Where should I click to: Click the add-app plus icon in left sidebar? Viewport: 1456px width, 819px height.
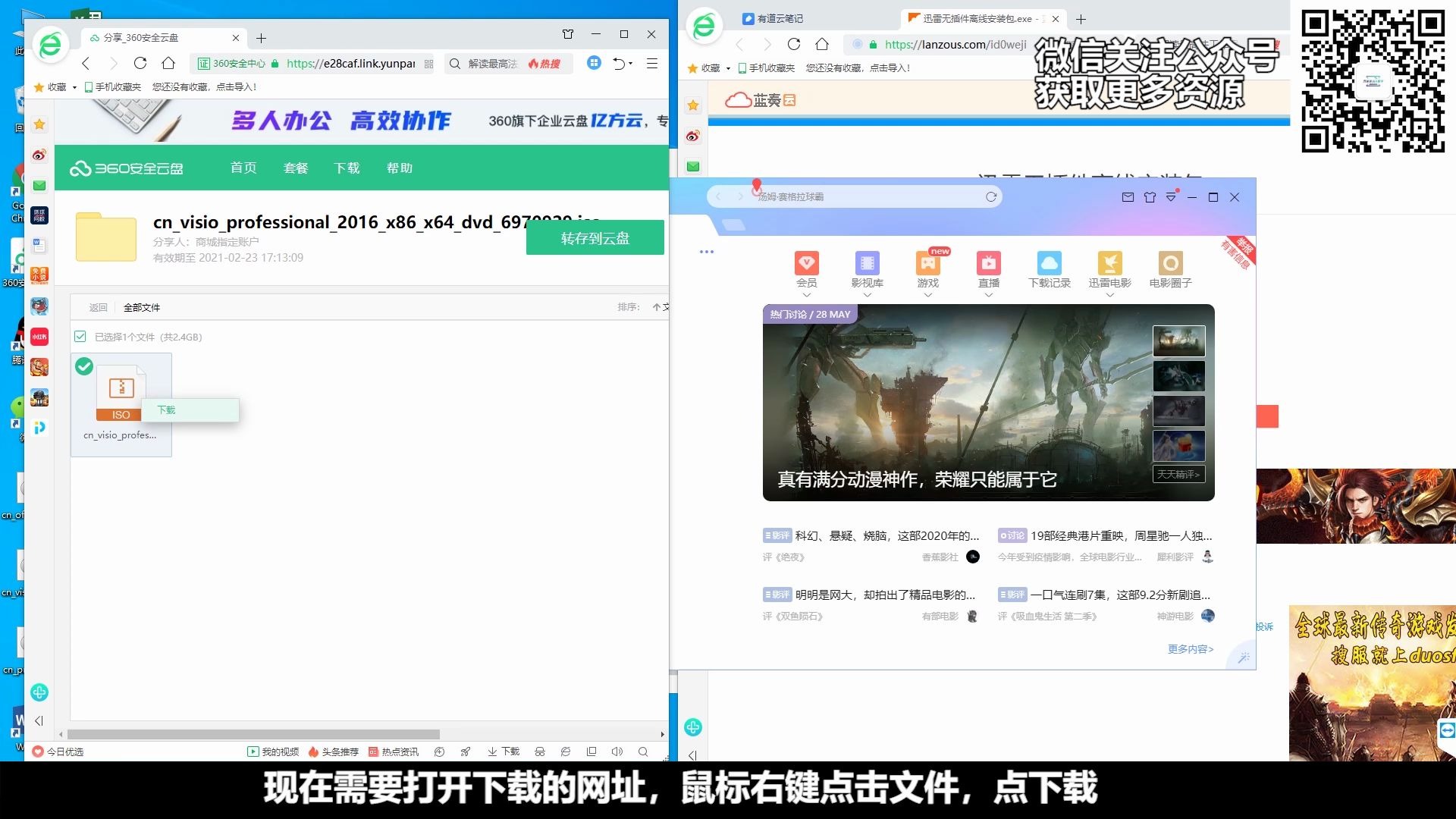tap(39, 692)
